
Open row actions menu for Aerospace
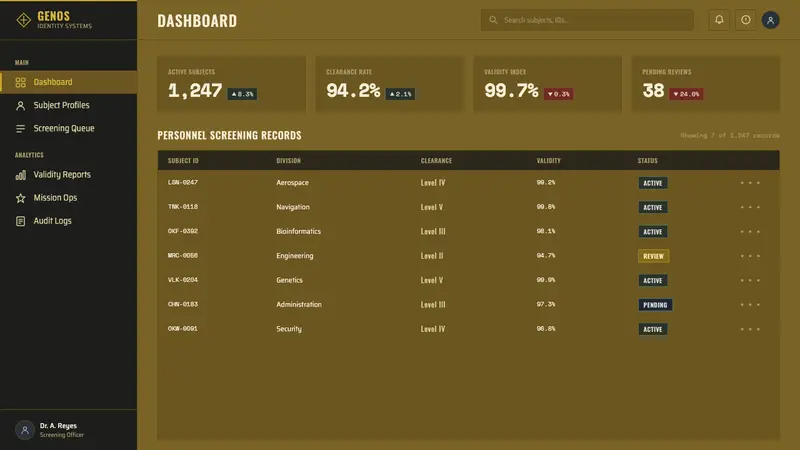click(750, 183)
